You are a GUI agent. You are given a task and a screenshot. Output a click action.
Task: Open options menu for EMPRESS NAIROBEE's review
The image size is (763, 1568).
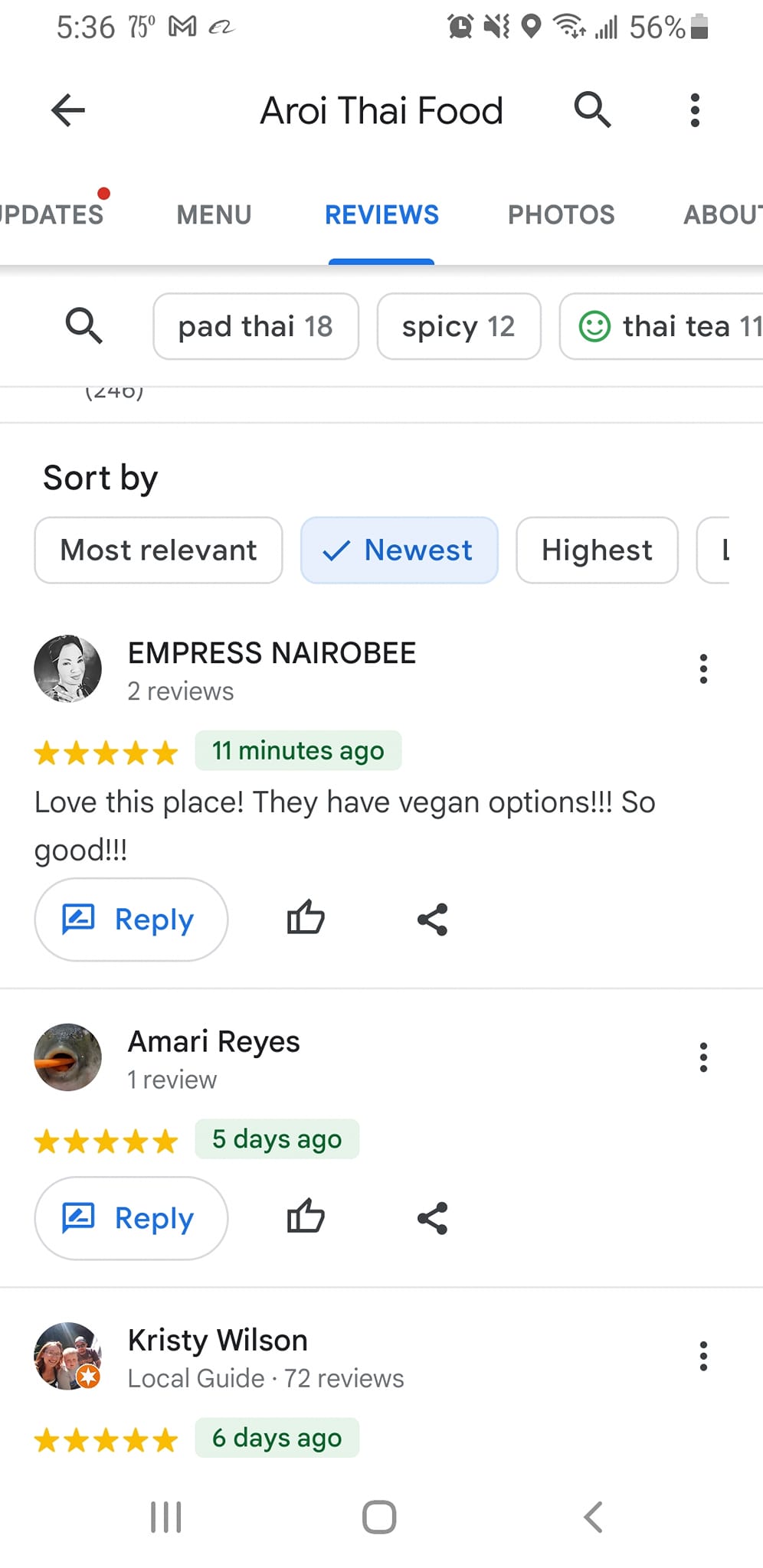pyautogui.click(x=703, y=668)
